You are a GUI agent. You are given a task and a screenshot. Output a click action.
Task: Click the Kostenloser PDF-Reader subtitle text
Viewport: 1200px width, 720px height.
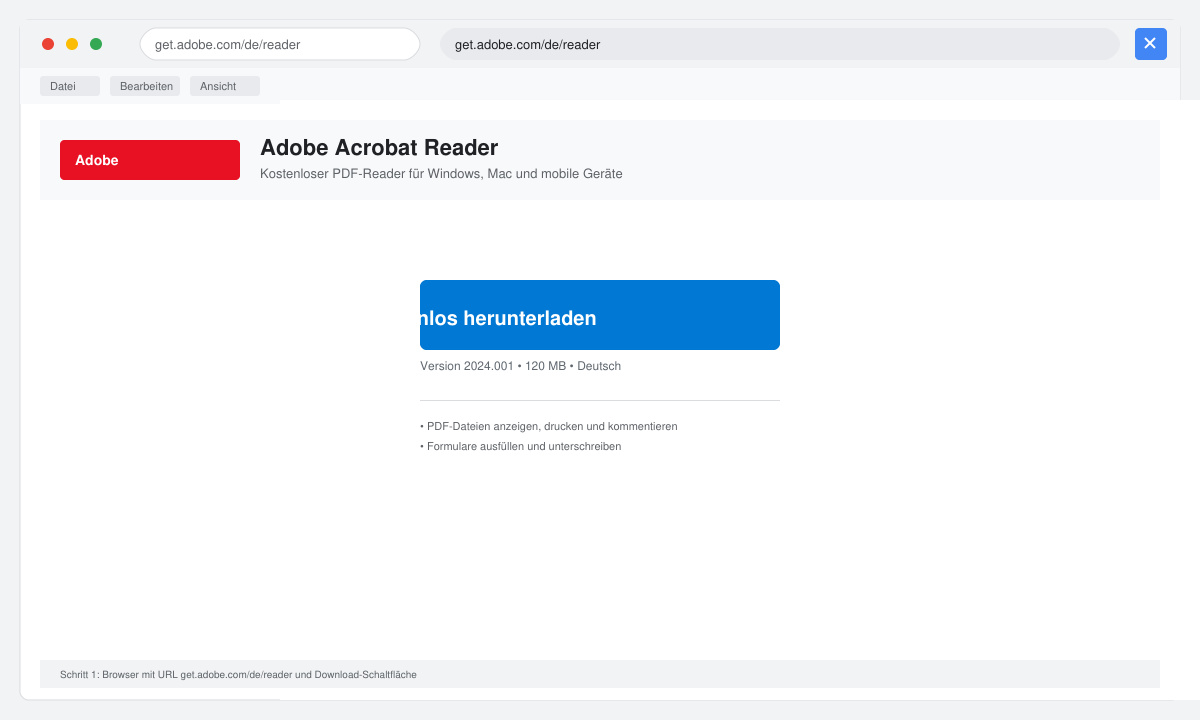pos(441,174)
